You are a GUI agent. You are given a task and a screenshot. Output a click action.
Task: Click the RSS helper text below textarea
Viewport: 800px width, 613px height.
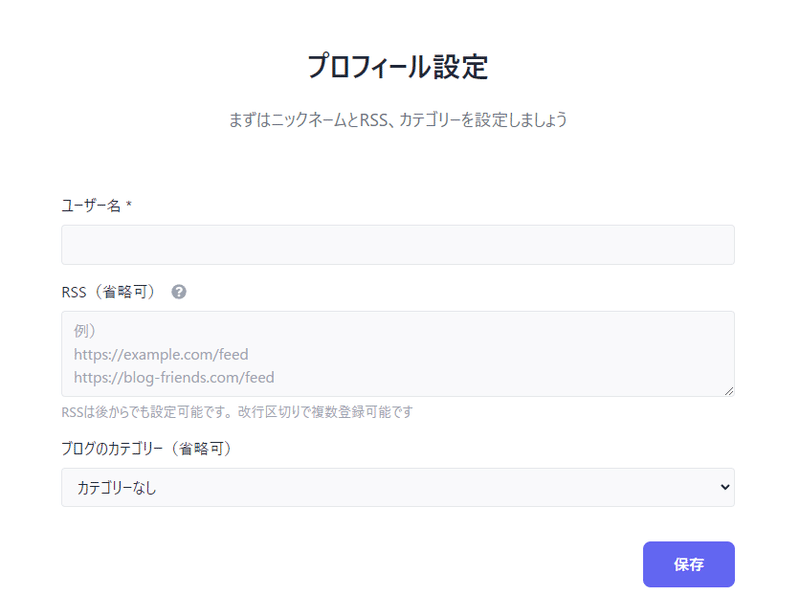pos(237,412)
